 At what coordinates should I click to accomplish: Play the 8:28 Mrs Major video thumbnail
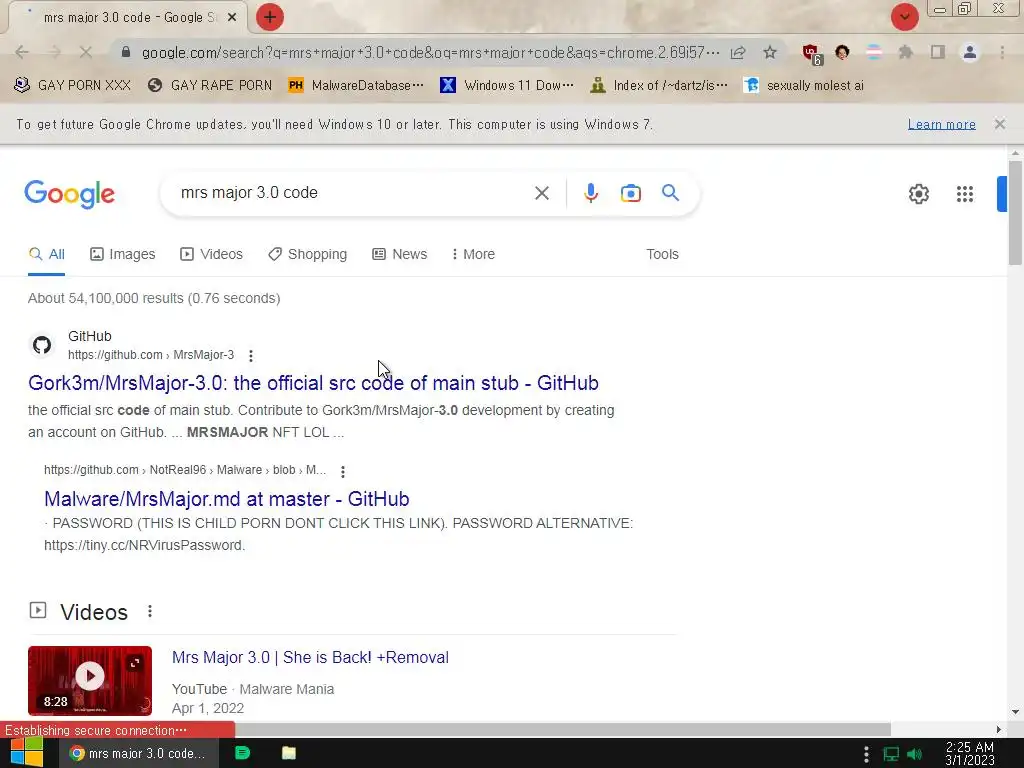[90, 680]
